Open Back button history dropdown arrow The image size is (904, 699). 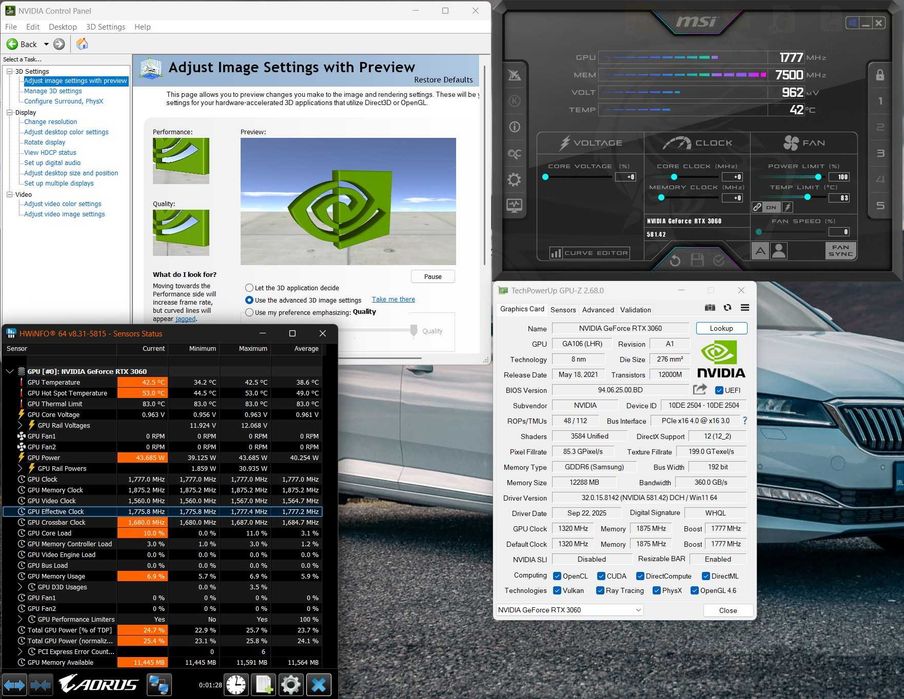46,44
